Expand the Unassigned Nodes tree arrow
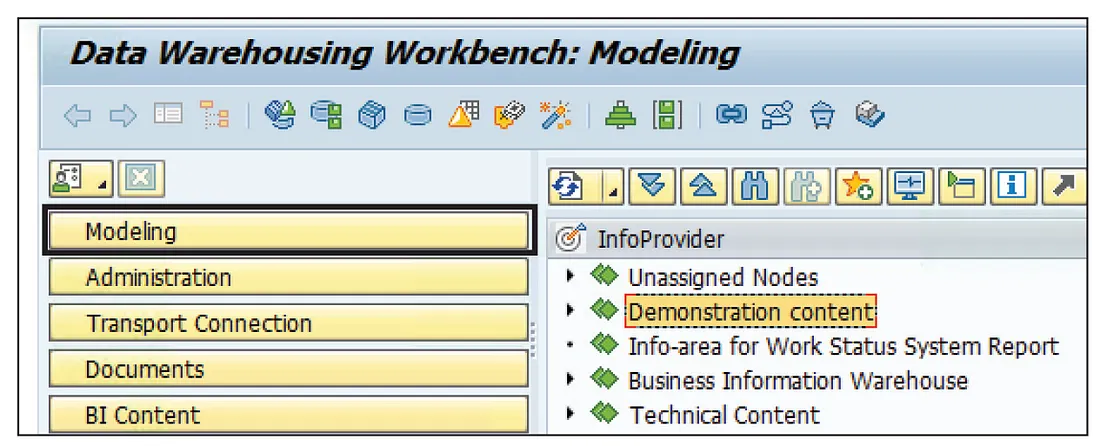The height and width of the screenshot is (446, 1100). [570, 276]
